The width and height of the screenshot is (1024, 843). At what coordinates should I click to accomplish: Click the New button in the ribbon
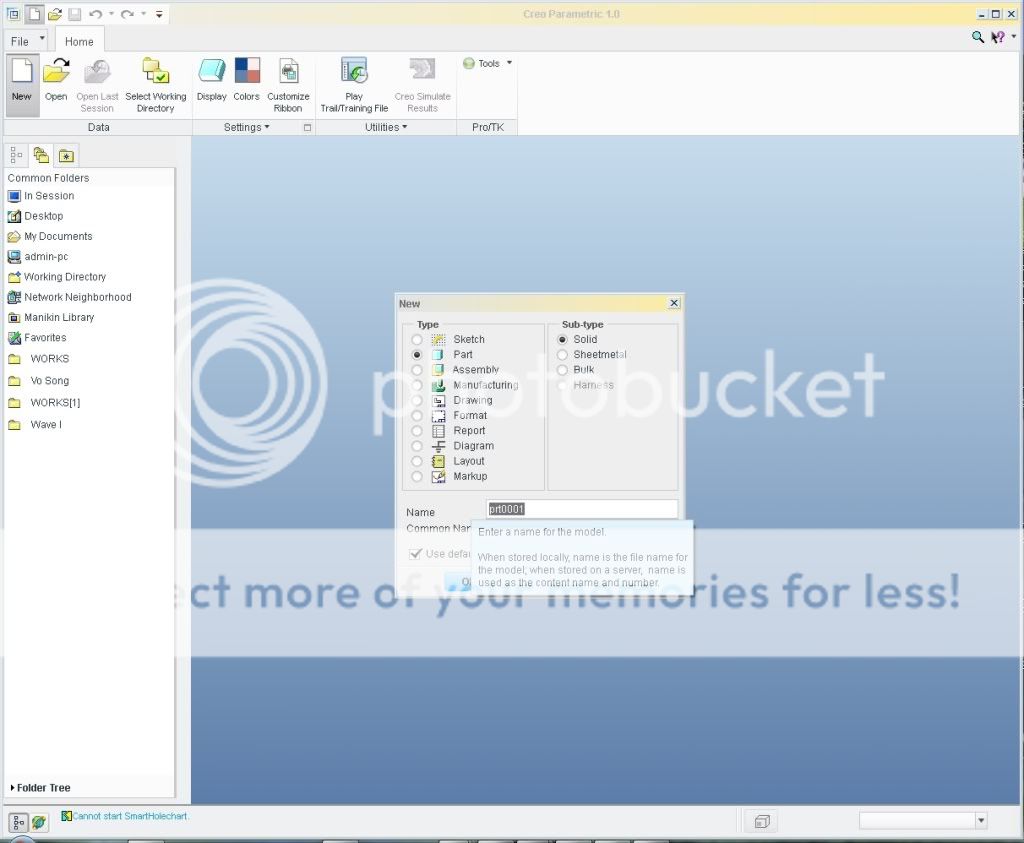tap(22, 85)
